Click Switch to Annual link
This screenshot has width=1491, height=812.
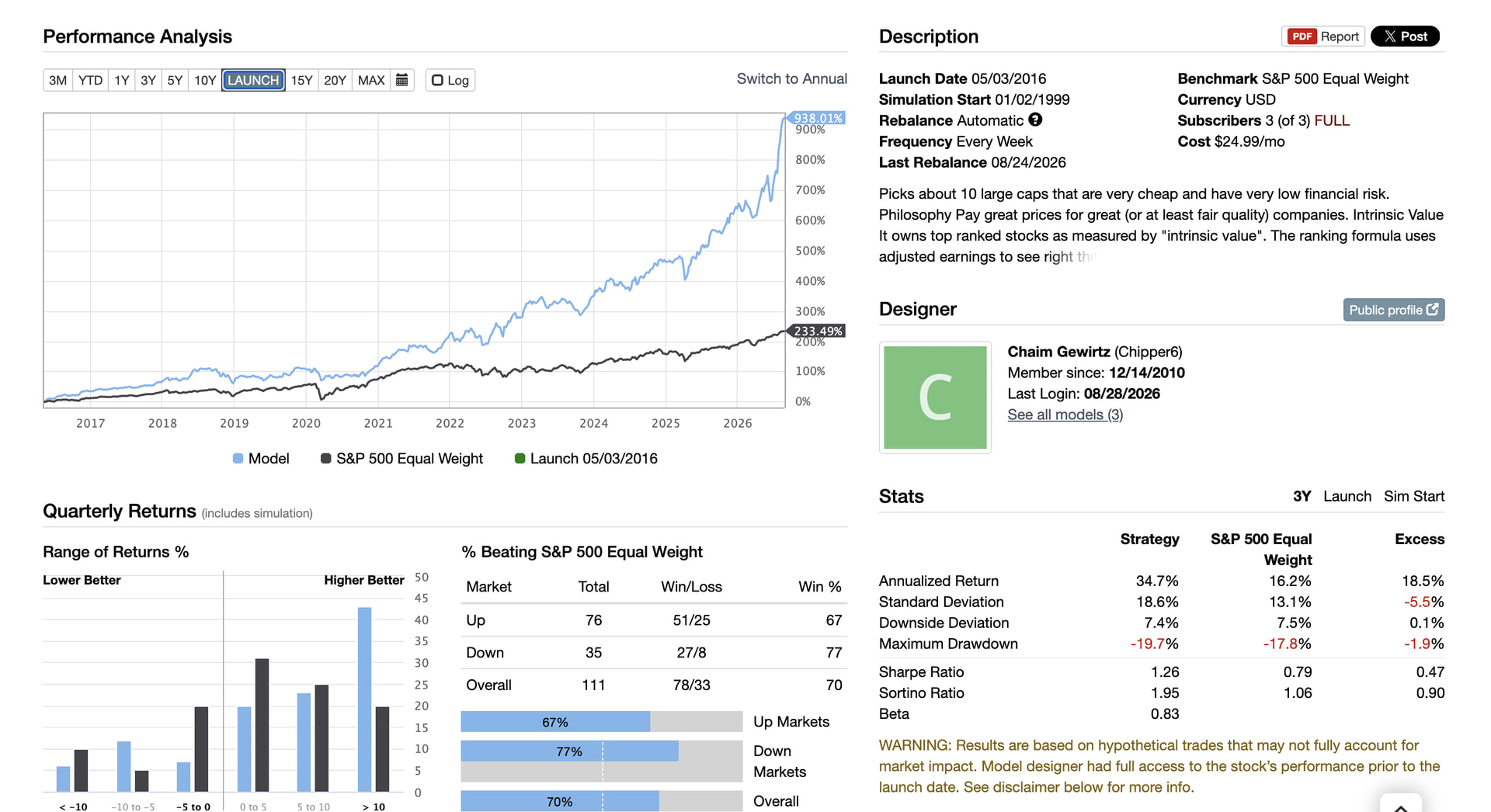pyautogui.click(x=791, y=78)
